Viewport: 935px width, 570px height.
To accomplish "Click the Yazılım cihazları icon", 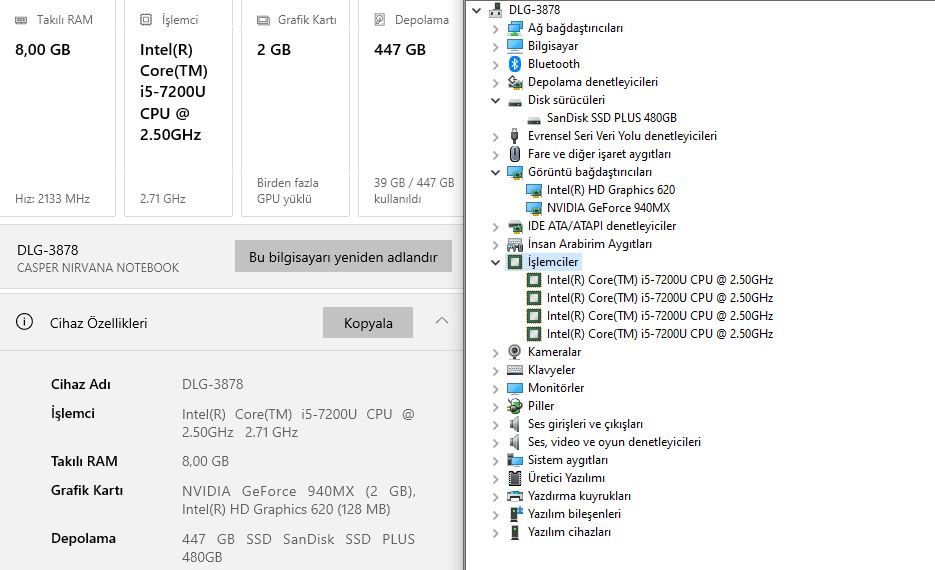I will coord(515,532).
